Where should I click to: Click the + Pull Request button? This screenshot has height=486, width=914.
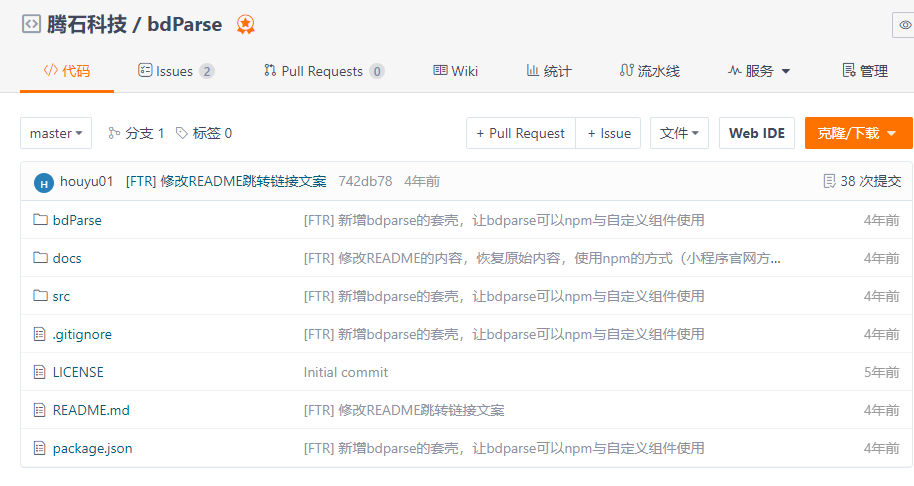[x=521, y=133]
